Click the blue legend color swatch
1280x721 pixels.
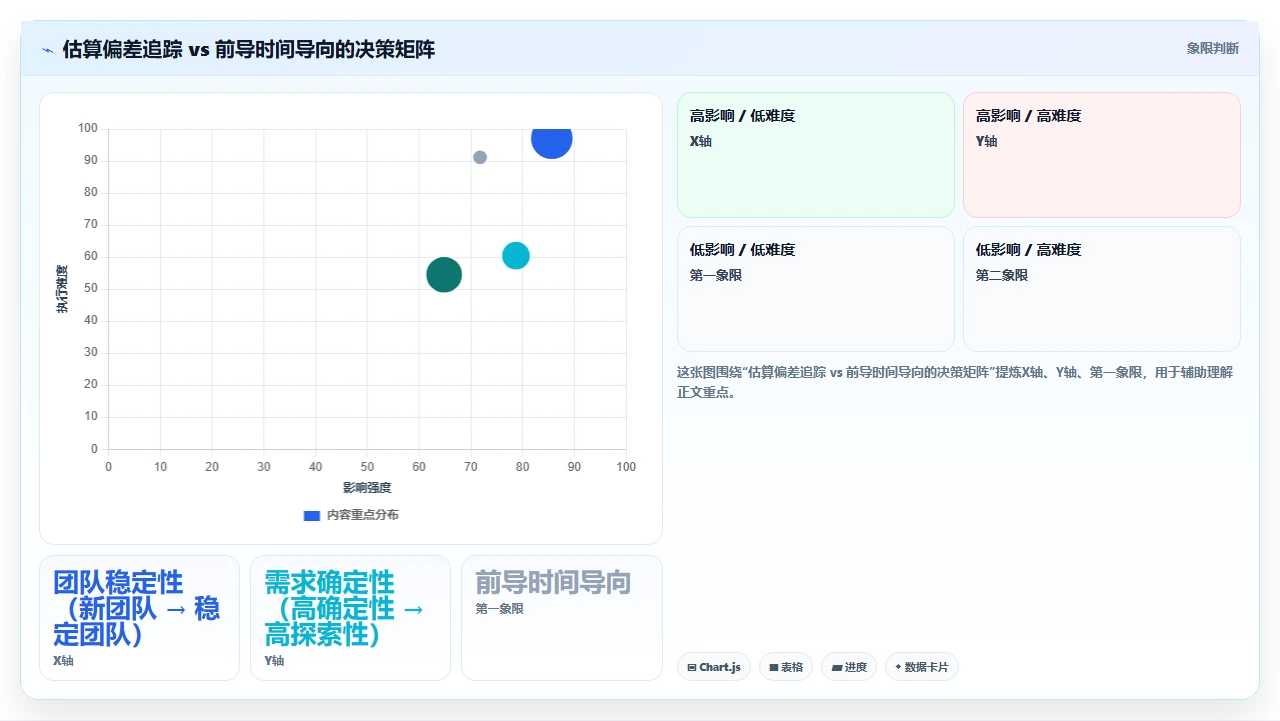pos(312,516)
